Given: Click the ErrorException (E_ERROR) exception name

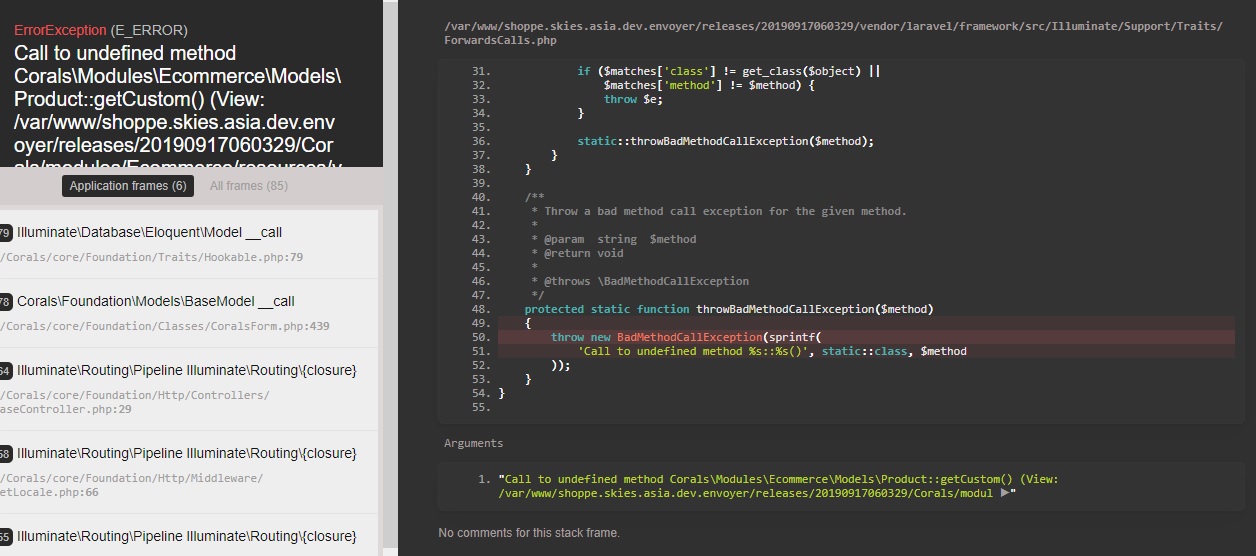Looking at the screenshot, I should [100, 30].
